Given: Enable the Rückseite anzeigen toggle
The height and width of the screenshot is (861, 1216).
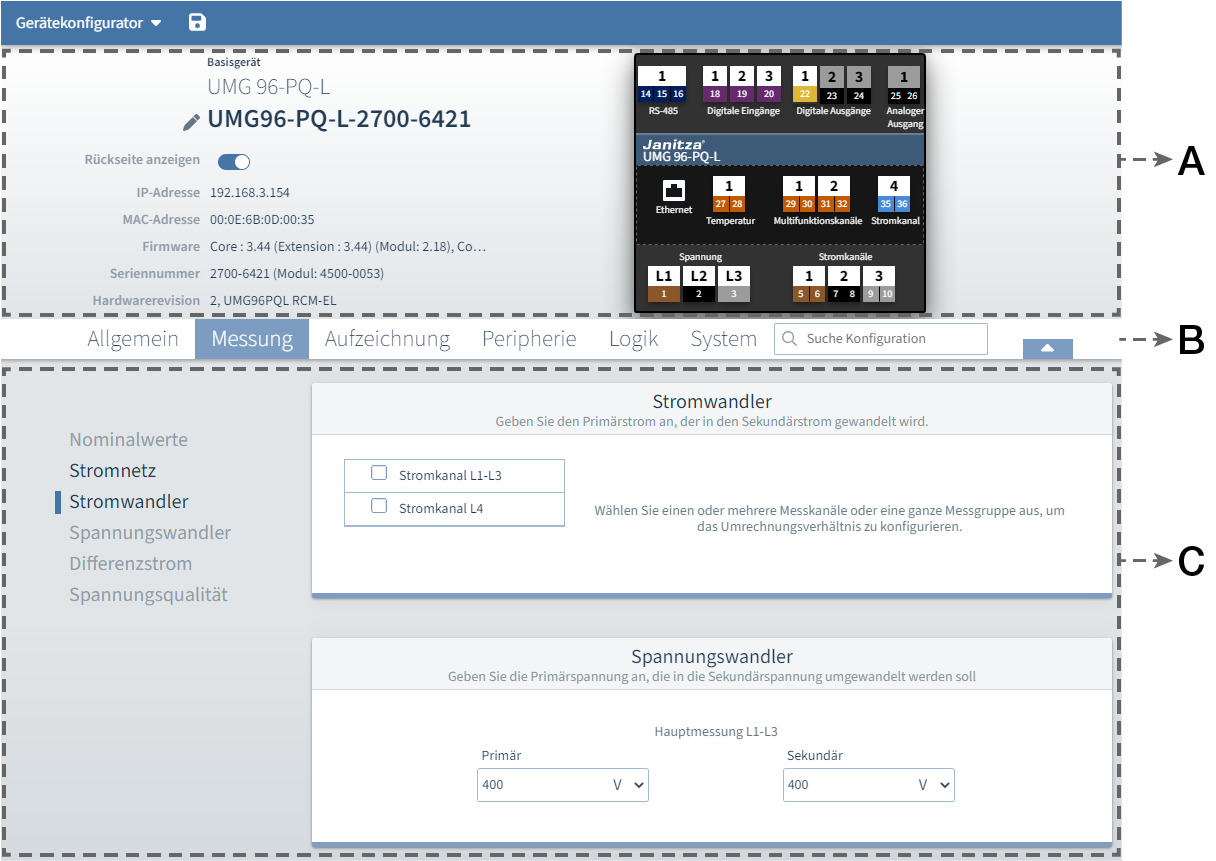Looking at the screenshot, I should point(233,161).
